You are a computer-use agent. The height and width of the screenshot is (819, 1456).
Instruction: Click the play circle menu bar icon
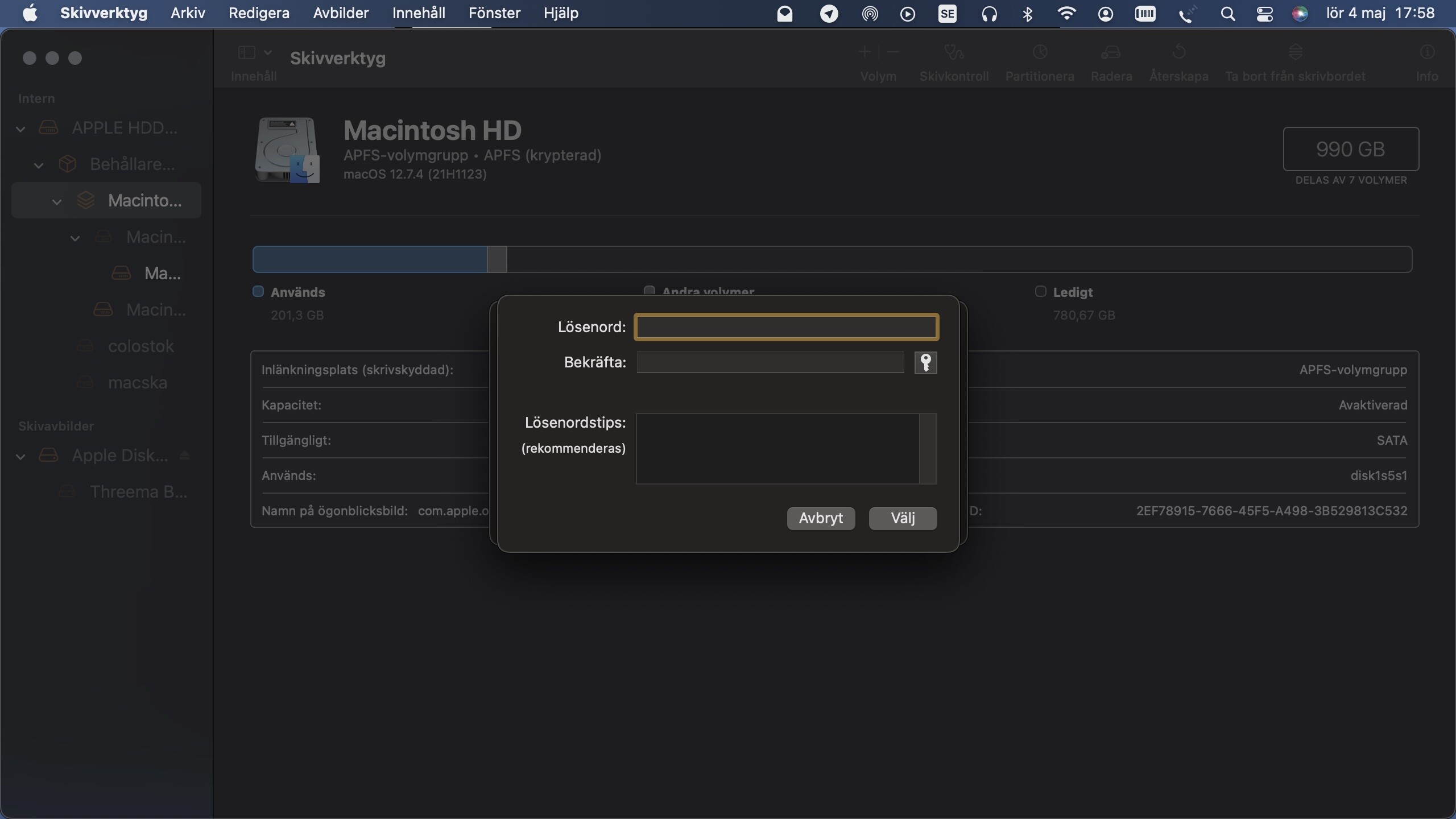click(x=908, y=14)
